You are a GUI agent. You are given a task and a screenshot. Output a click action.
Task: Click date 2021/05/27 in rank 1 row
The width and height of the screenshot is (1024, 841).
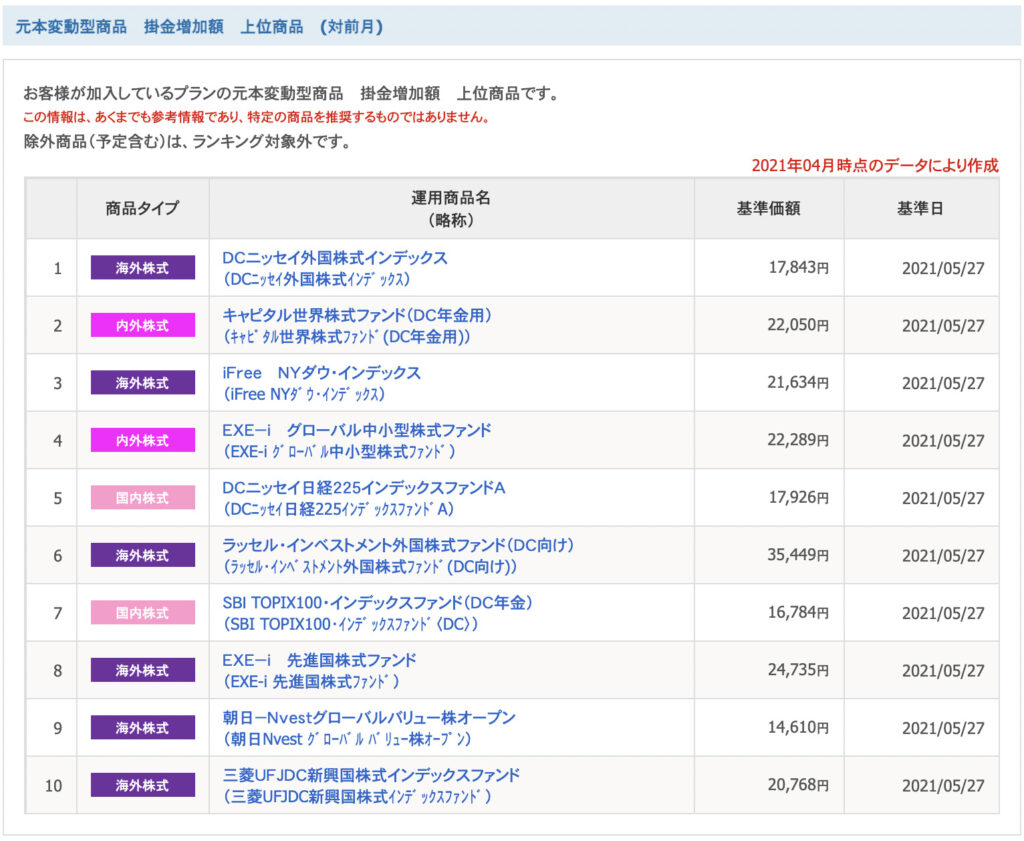point(943,268)
